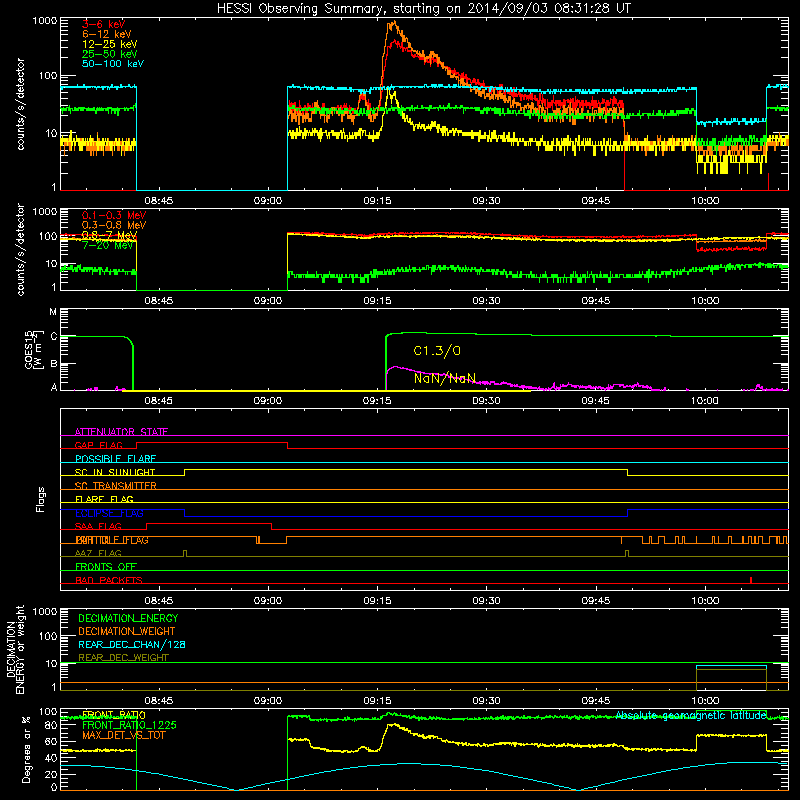The width and height of the screenshot is (800, 800).
Task: Select the FRONT_RATIO legend label
Action: point(114,715)
